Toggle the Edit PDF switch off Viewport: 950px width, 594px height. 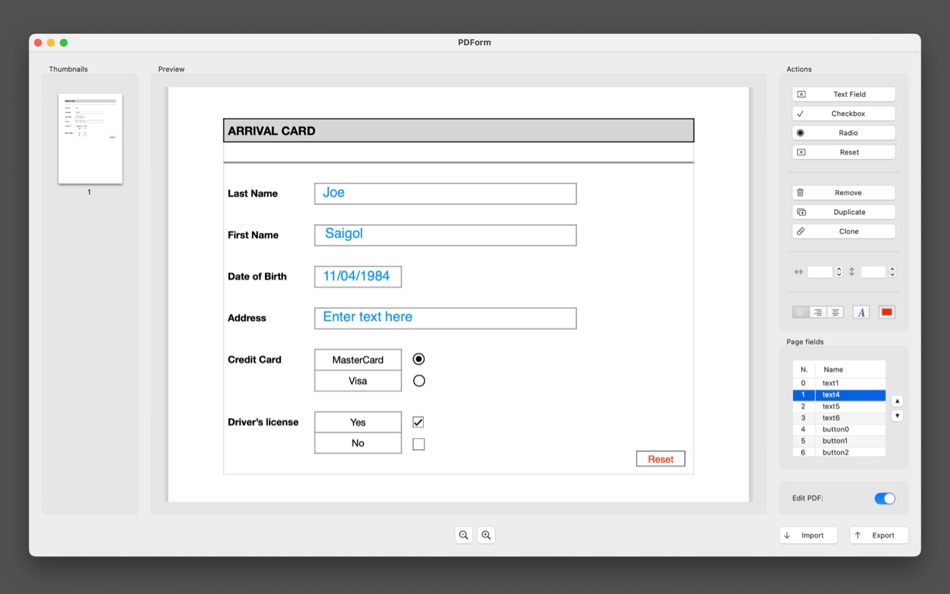(x=885, y=498)
